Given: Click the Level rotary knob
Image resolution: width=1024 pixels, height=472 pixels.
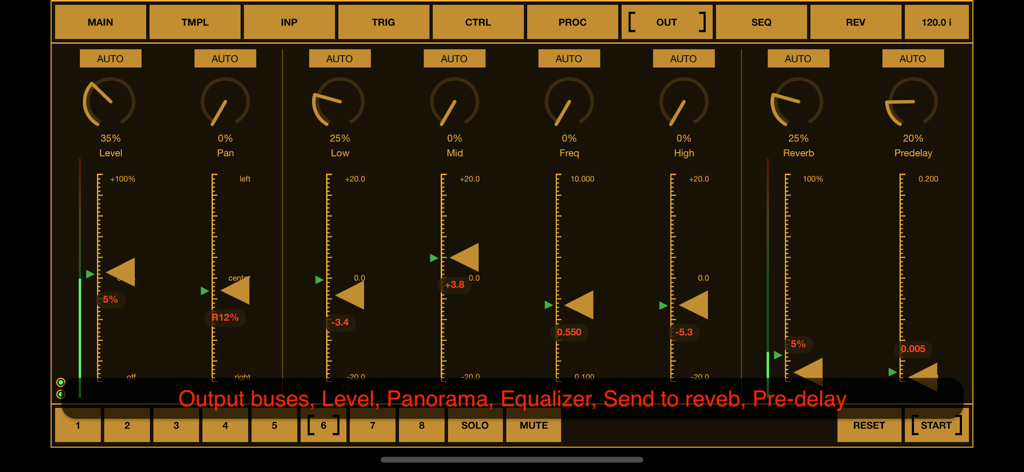Looking at the screenshot, I should tap(110, 103).
